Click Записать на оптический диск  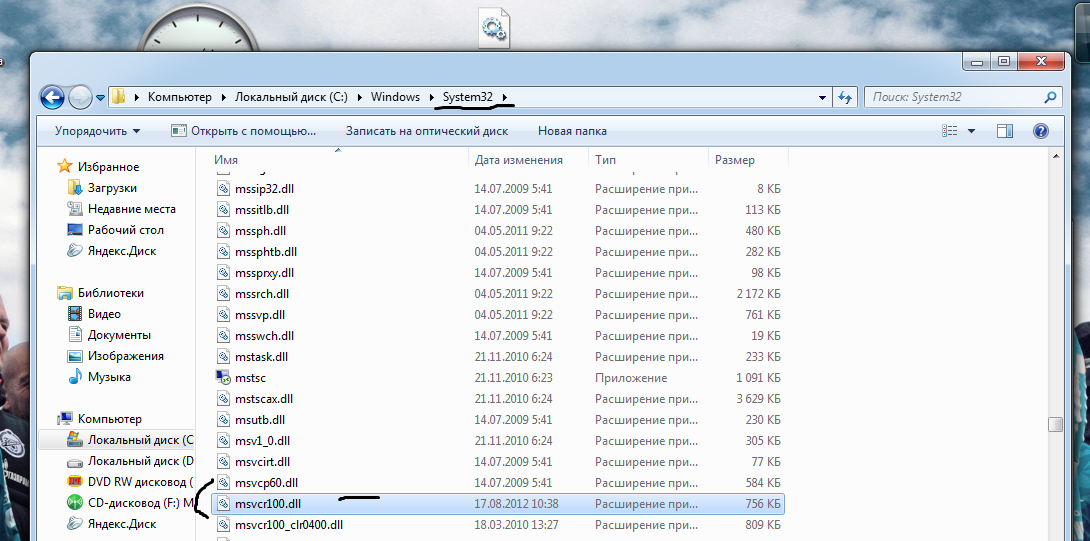(427, 131)
